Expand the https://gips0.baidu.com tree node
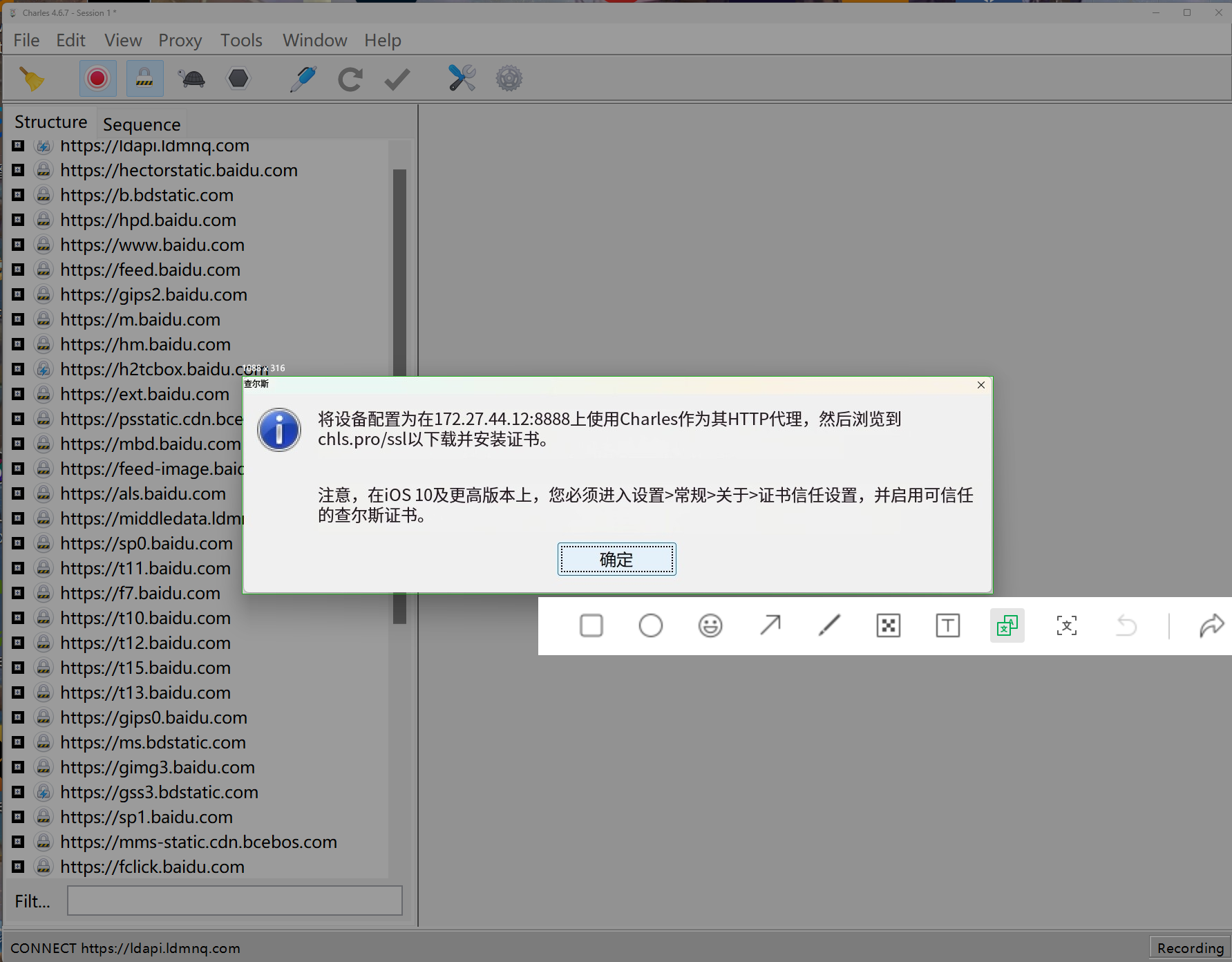This screenshot has width=1232, height=962. coord(19,717)
